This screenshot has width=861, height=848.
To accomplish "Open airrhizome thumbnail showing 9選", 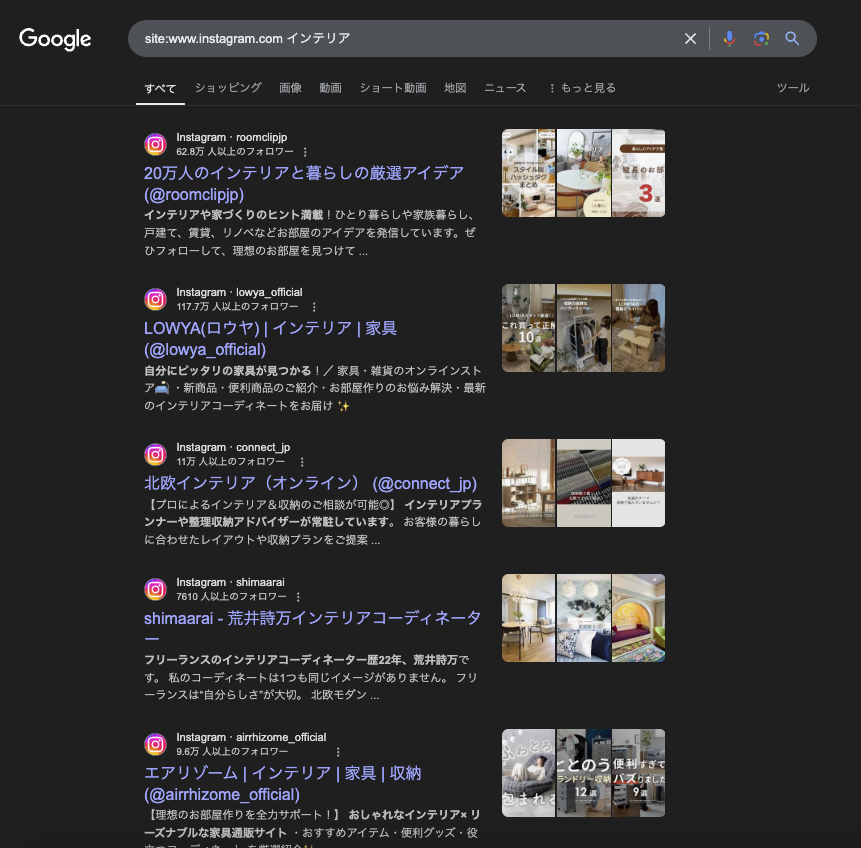I will pyautogui.click(x=639, y=773).
